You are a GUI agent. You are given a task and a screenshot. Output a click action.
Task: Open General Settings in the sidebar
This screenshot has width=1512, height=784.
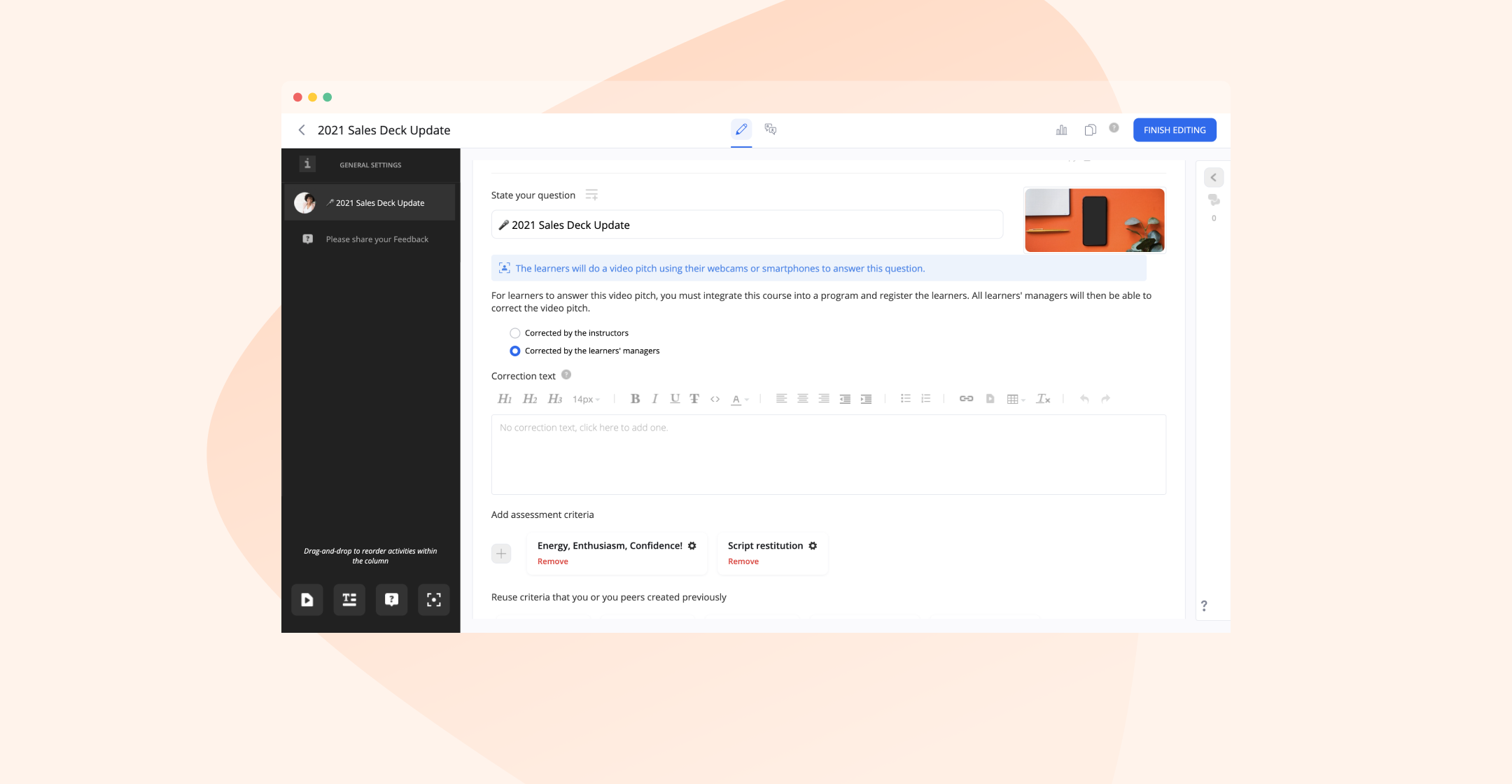[x=370, y=165]
